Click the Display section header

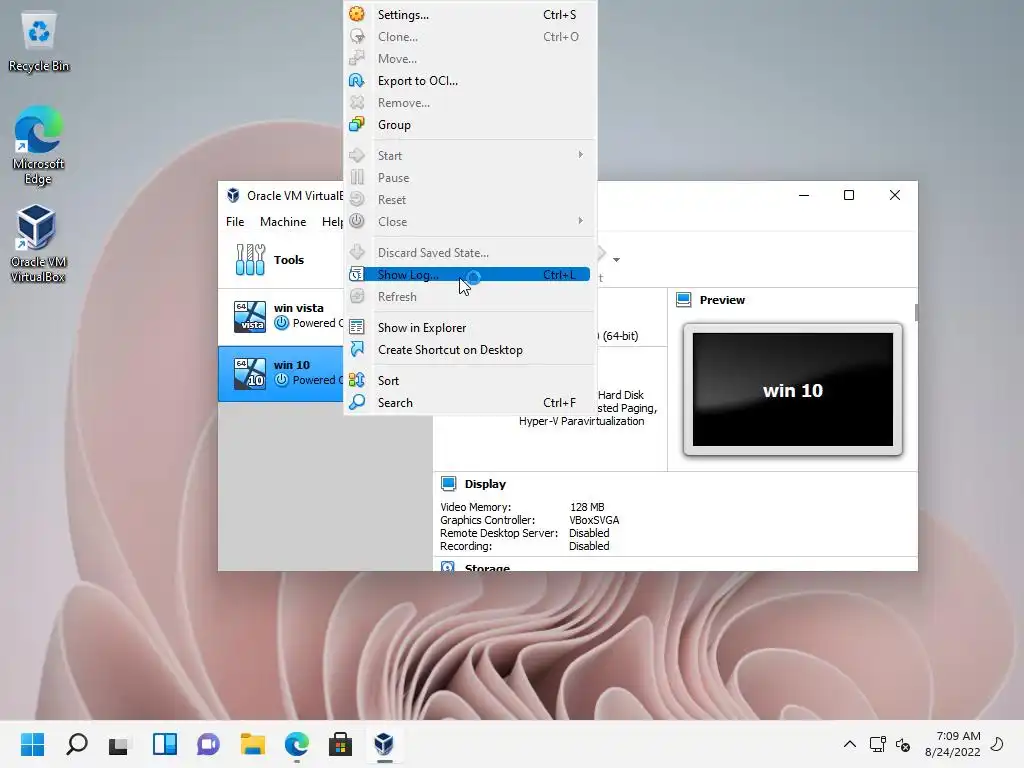[485, 484]
